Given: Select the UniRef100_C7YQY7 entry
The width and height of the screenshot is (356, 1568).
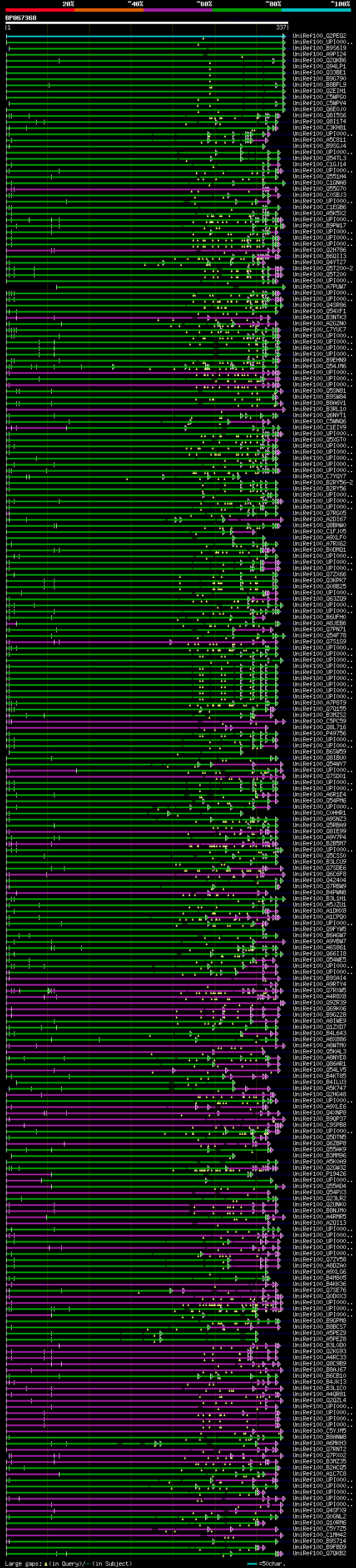Looking at the screenshot, I should coord(319,477).
